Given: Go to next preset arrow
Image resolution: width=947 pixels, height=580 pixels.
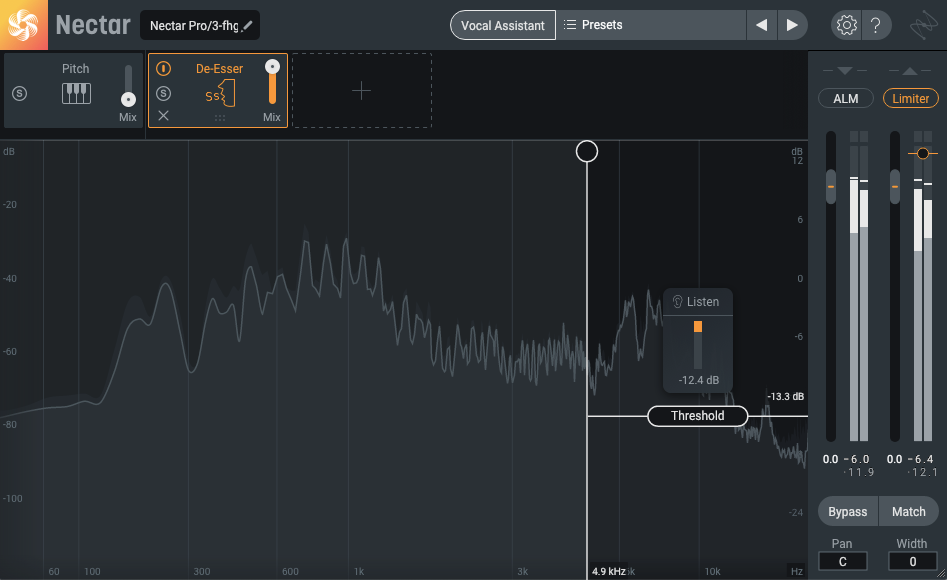Looking at the screenshot, I should pyautogui.click(x=792, y=25).
